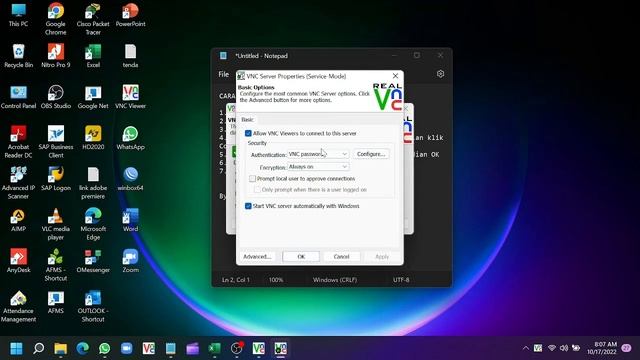Open Excel desktop shortcut

click(93, 56)
